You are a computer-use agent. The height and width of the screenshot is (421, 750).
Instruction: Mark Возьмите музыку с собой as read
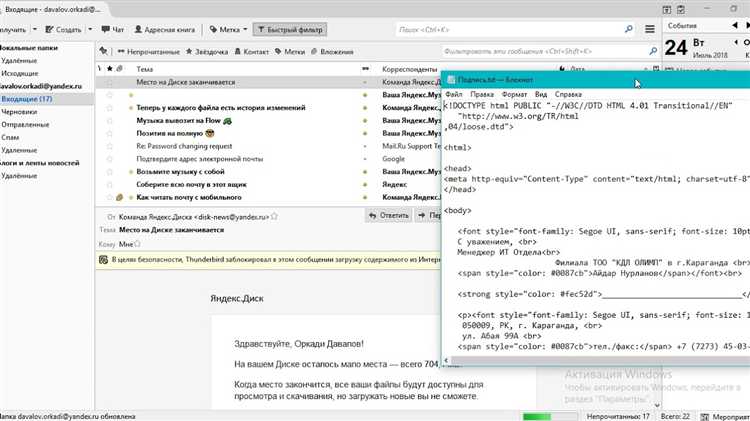coord(365,172)
